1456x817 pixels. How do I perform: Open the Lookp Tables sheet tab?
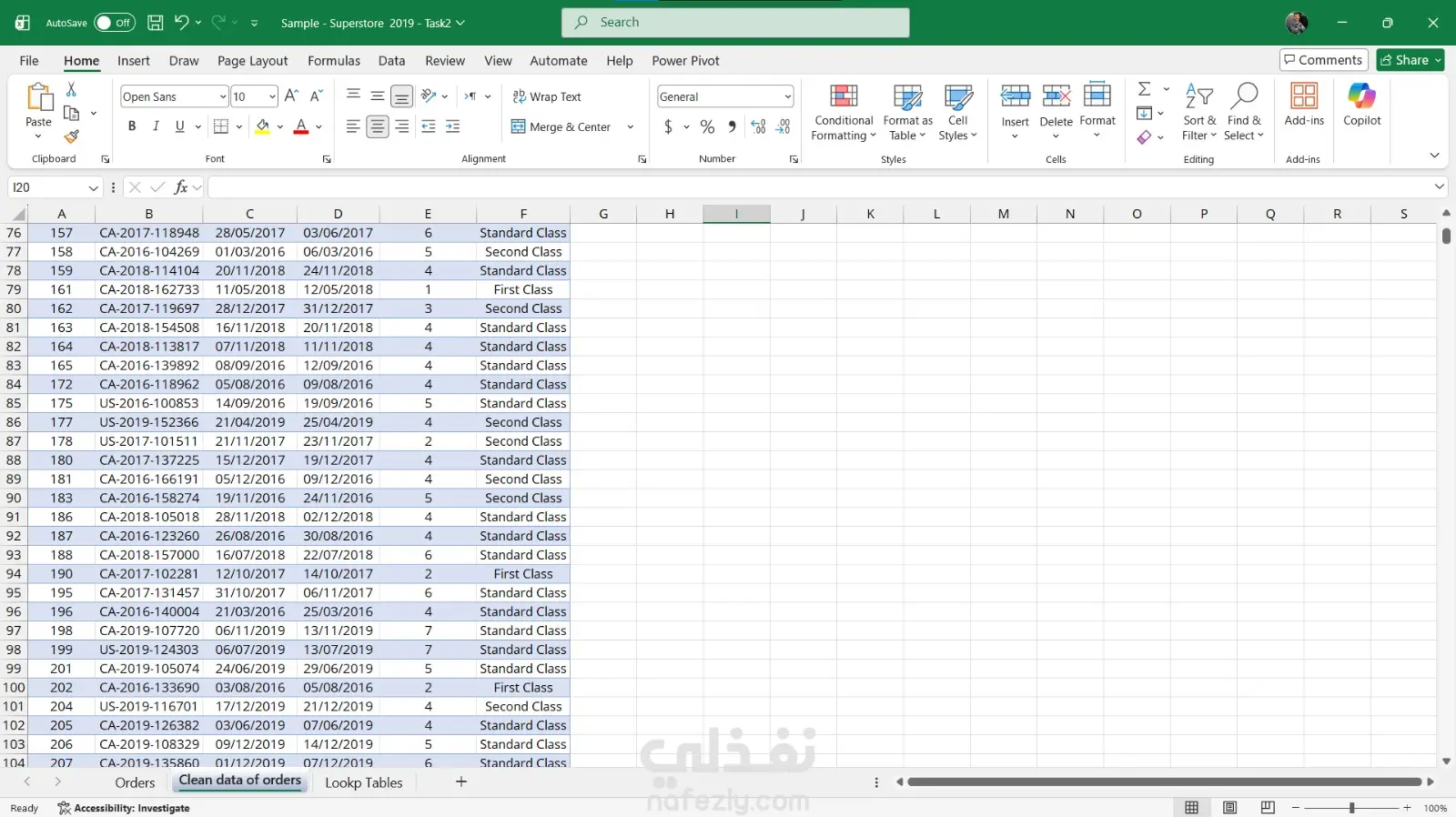point(363,782)
